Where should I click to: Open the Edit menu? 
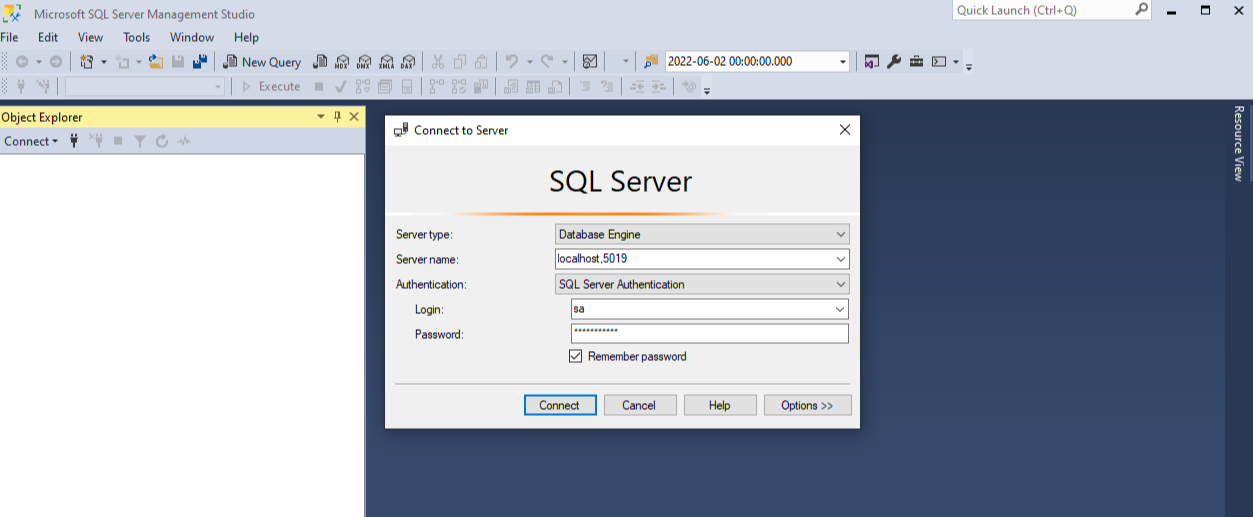(48, 37)
